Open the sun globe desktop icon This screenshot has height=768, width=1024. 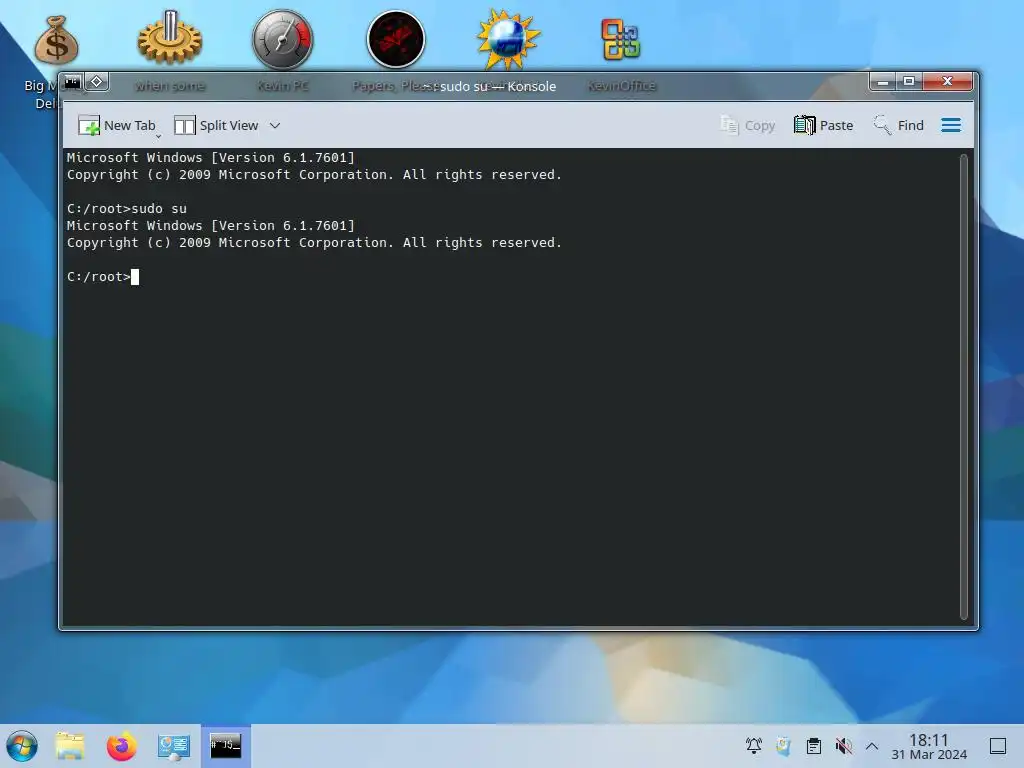click(x=508, y=39)
